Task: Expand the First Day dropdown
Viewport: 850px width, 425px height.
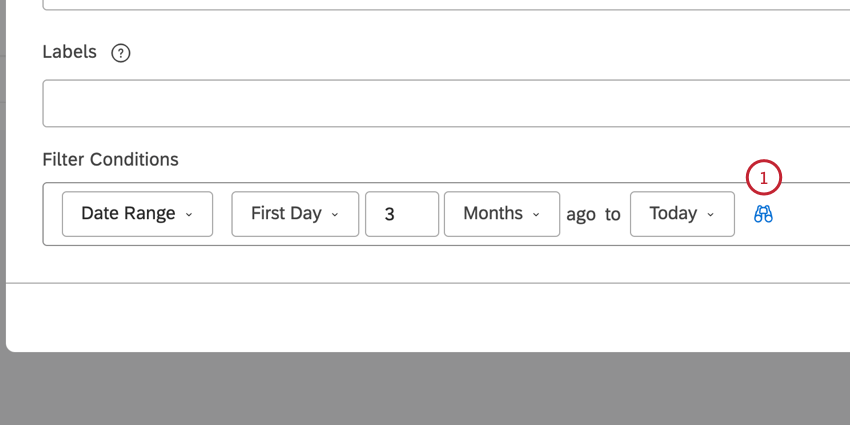Action: pyautogui.click(x=295, y=214)
